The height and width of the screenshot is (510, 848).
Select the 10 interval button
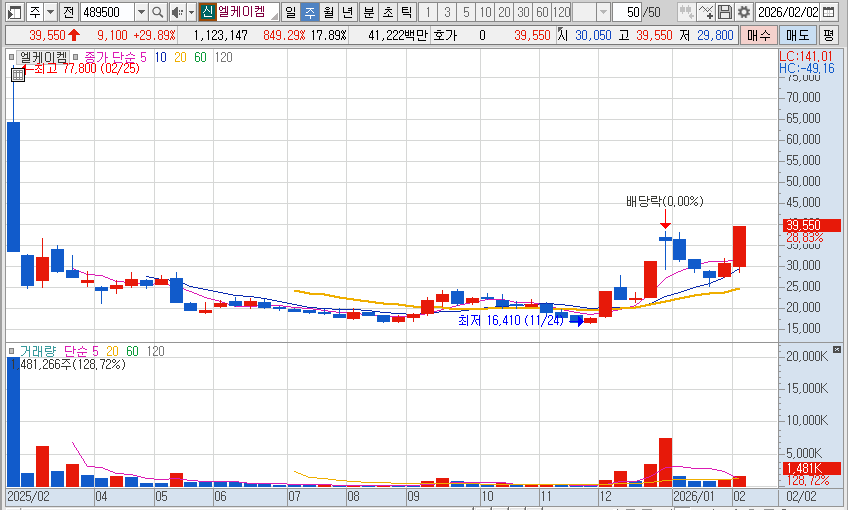coord(486,11)
